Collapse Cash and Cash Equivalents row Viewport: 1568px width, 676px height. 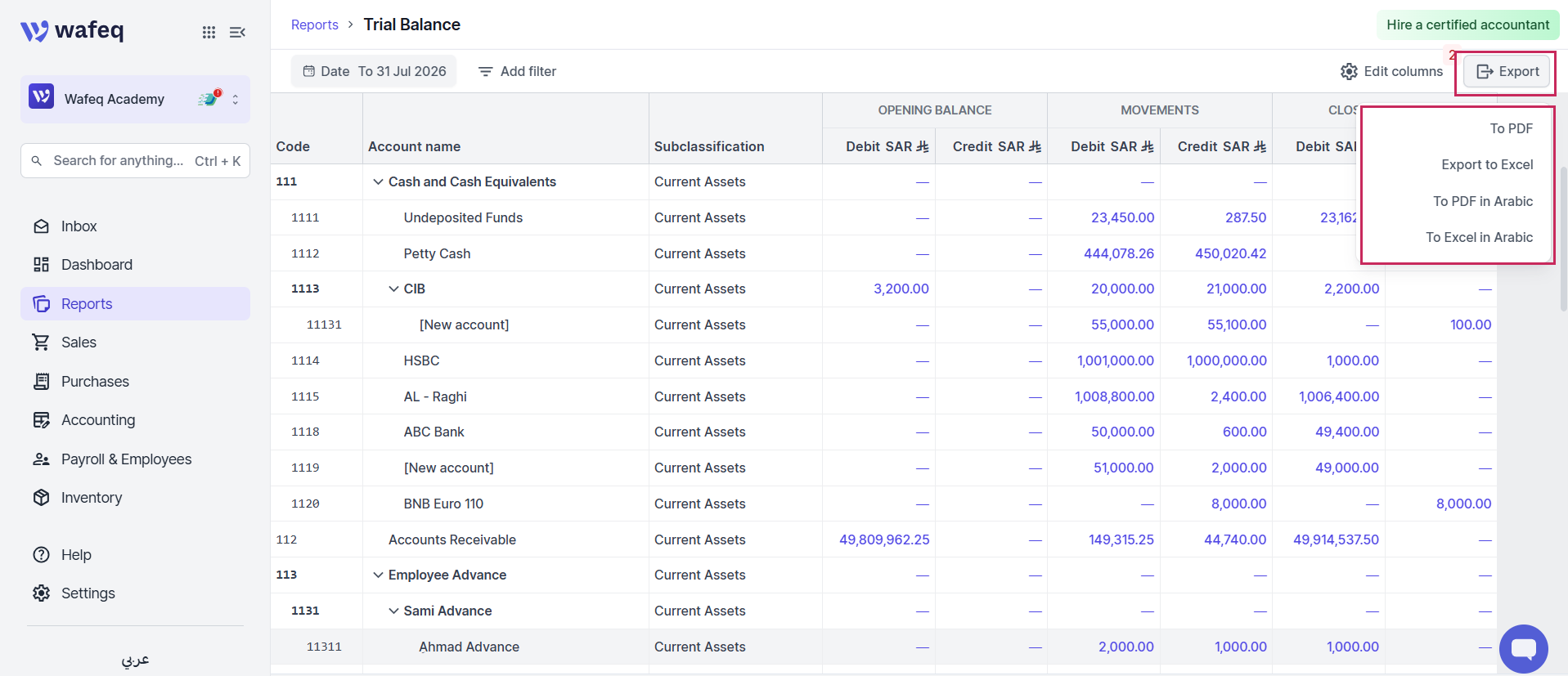click(378, 182)
